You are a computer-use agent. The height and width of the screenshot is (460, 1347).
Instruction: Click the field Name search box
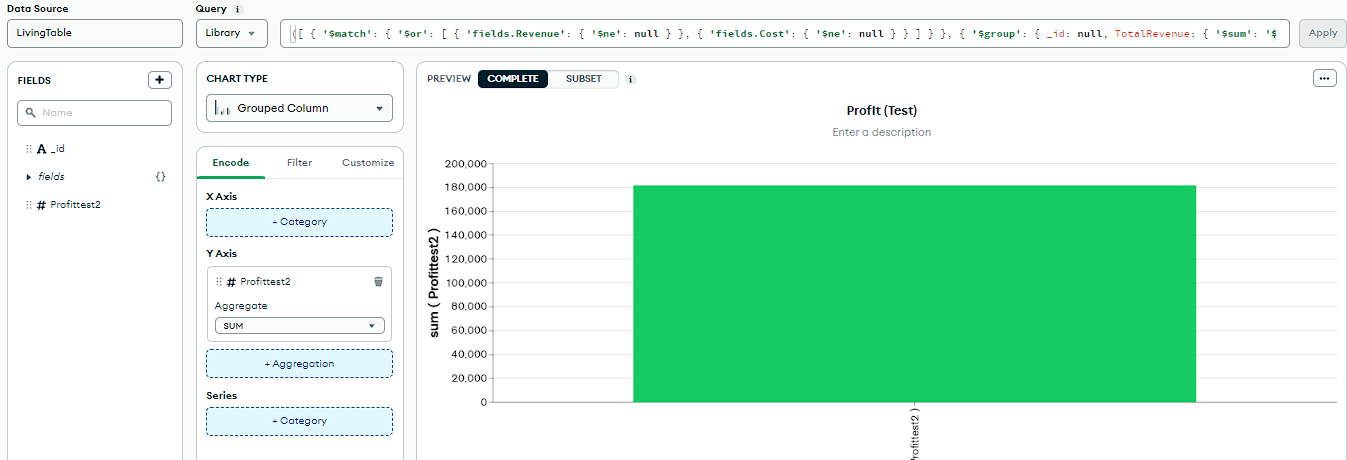click(x=95, y=113)
